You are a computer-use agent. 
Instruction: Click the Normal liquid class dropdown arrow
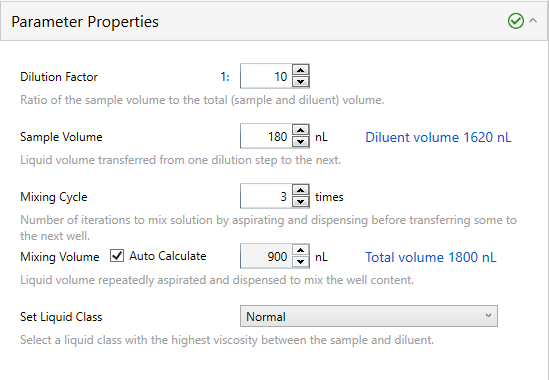coord(488,316)
